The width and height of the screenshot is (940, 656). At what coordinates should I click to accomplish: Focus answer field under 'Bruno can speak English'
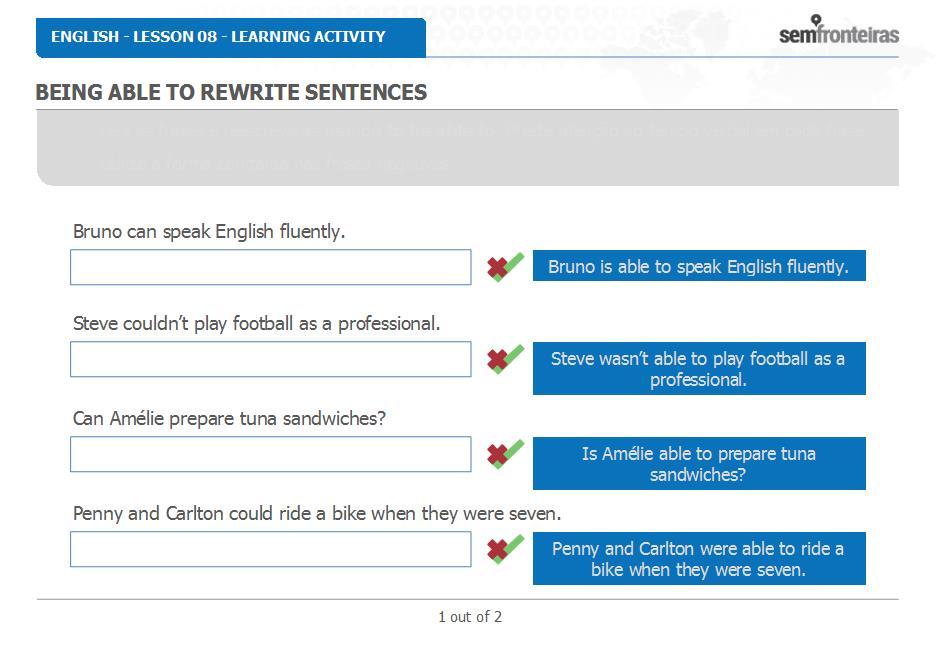[270, 267]
